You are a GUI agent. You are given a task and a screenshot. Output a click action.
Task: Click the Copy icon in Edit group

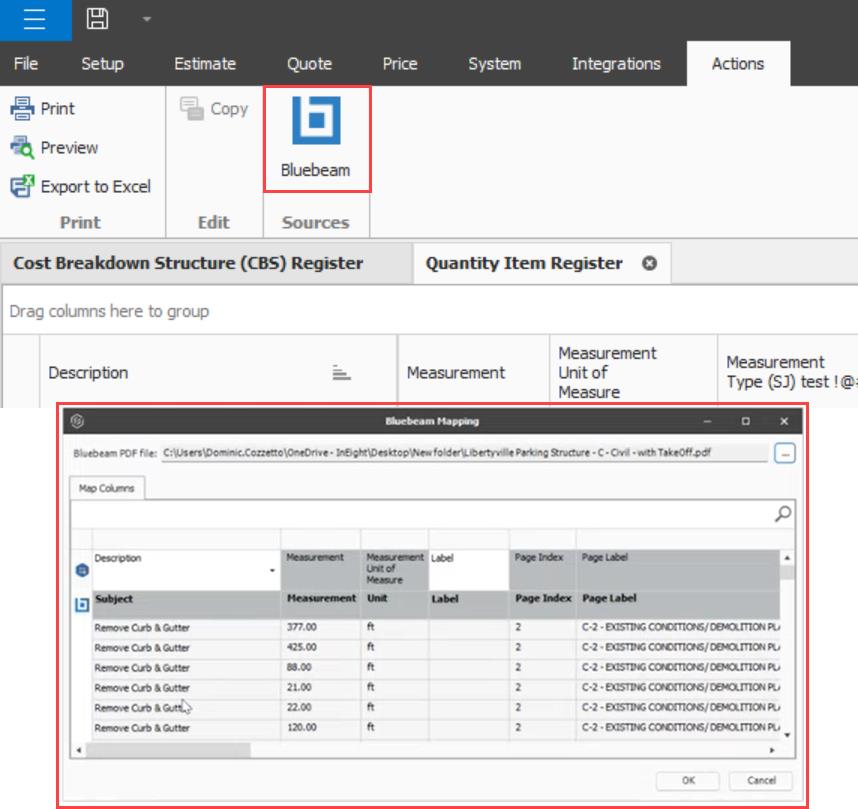(192, 109)
